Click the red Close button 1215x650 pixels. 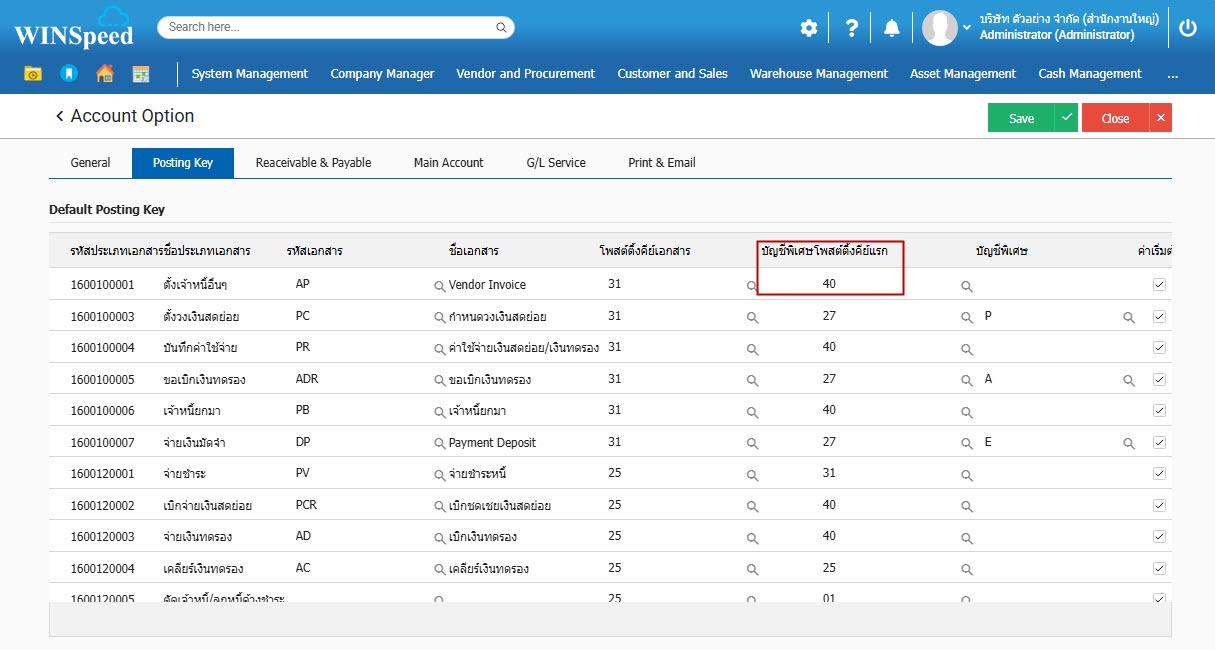(1115, 118)
